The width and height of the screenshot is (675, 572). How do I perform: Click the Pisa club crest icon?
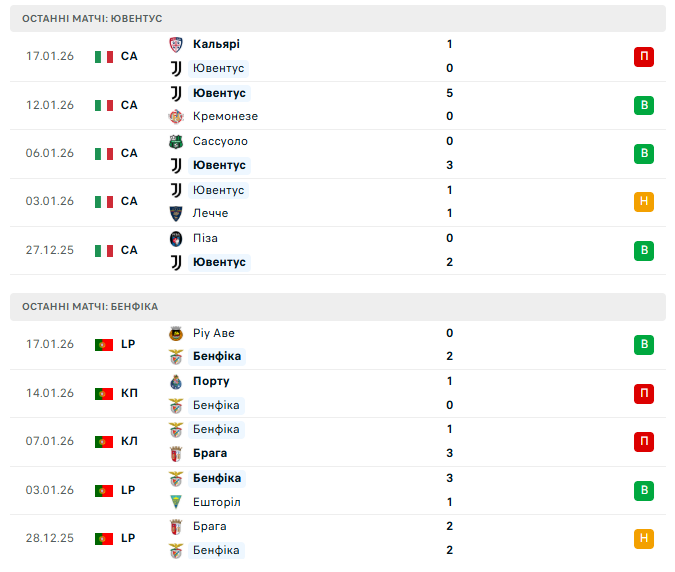click(x=176, y=238)
